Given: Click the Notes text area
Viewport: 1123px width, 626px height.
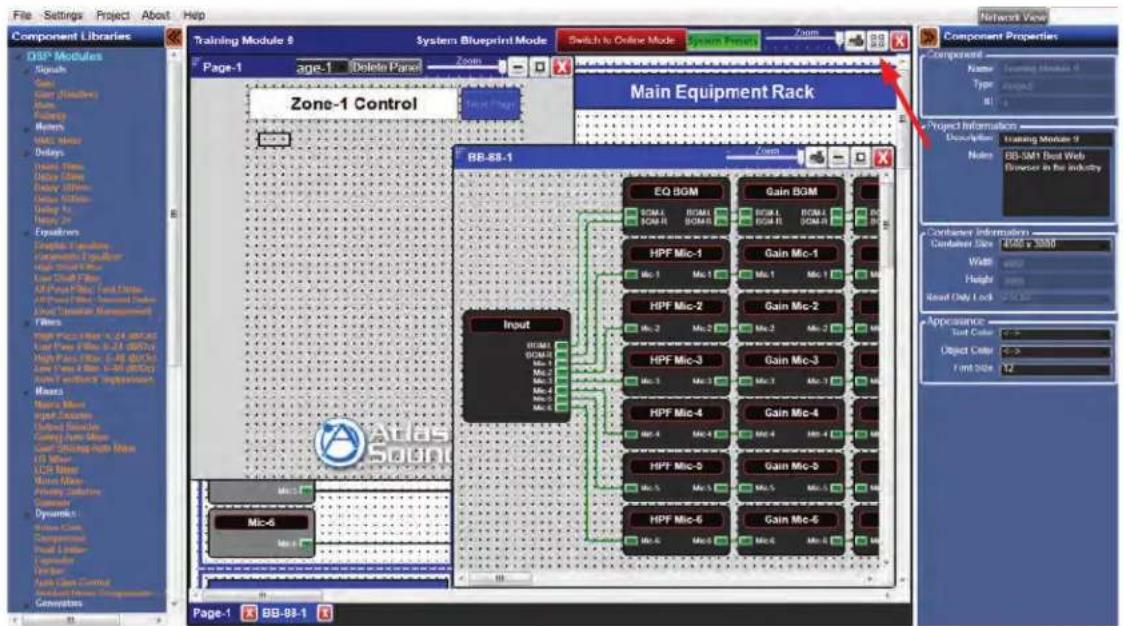Looking at the screenshot, I should click(x=1056, y=183).
